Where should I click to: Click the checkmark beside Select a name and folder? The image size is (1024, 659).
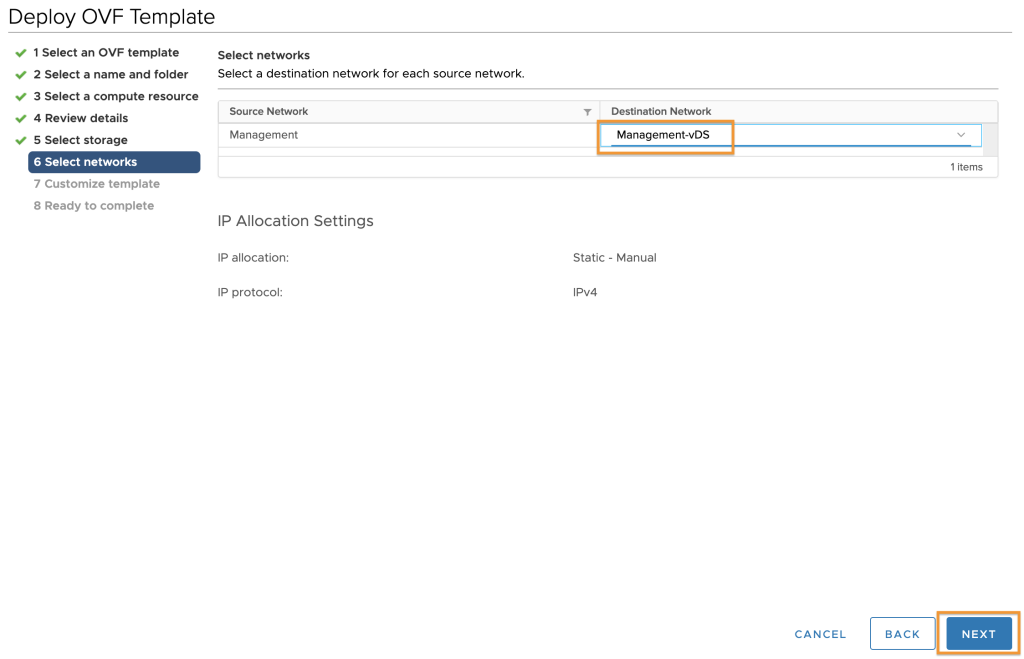coord(21,74)
